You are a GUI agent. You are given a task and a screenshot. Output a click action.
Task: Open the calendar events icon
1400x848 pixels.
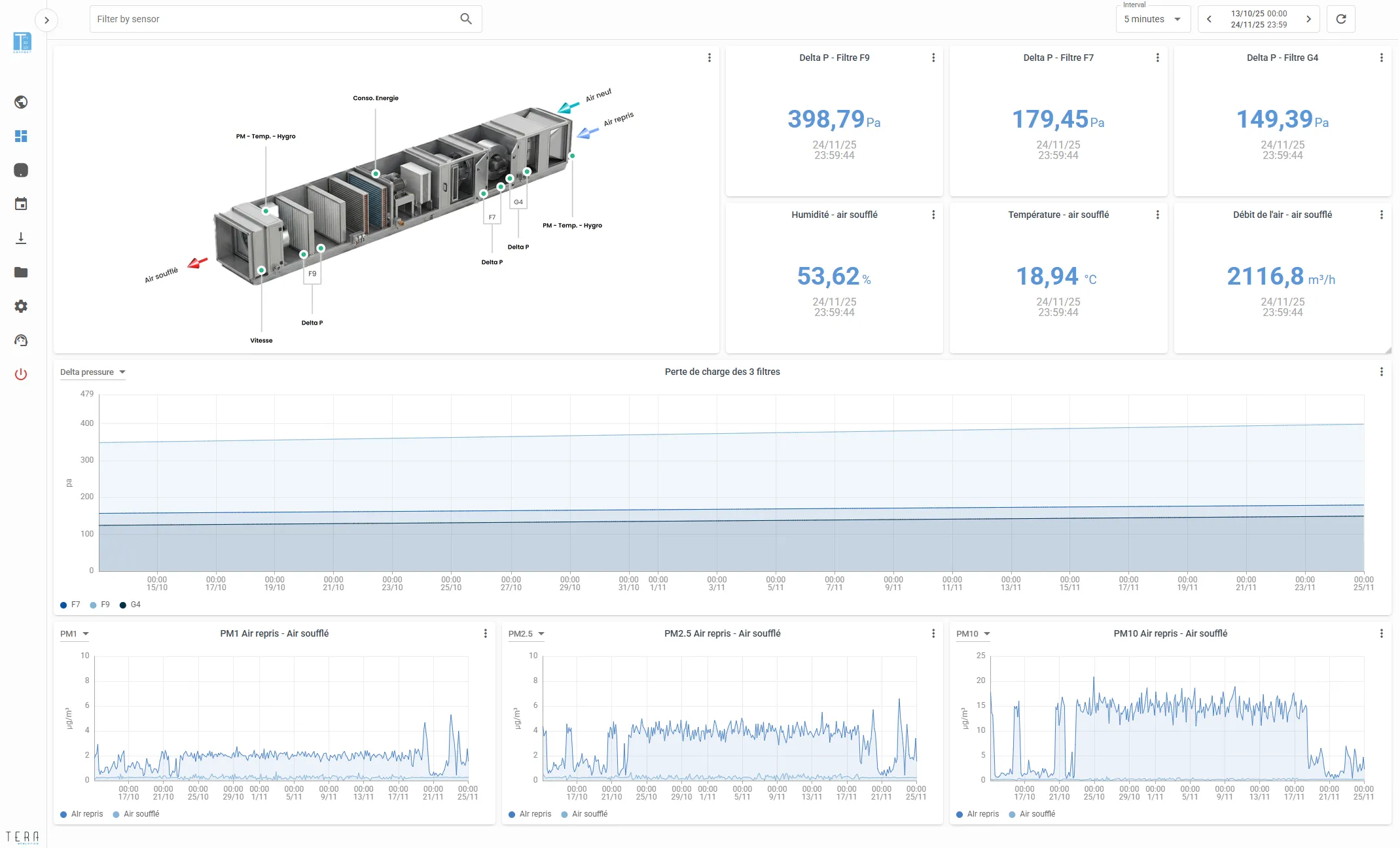21,204
